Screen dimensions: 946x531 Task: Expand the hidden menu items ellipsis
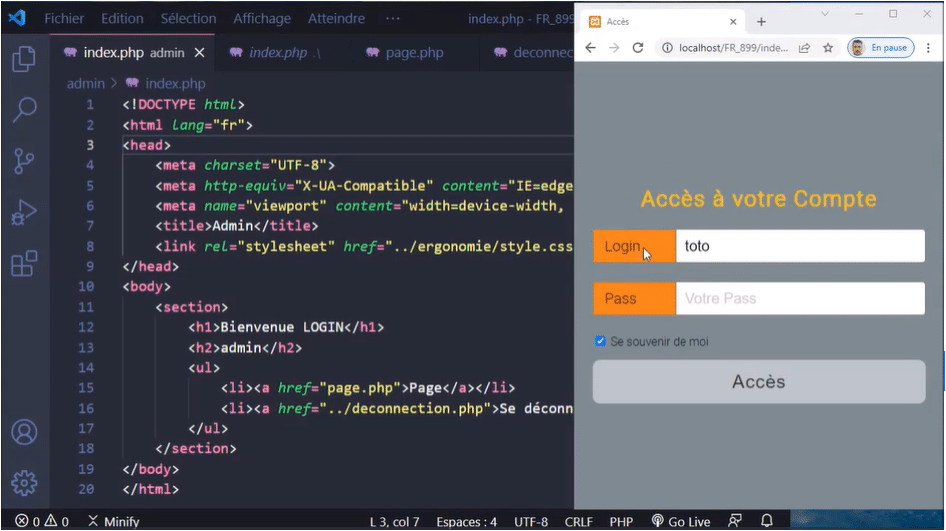(393, 19)
